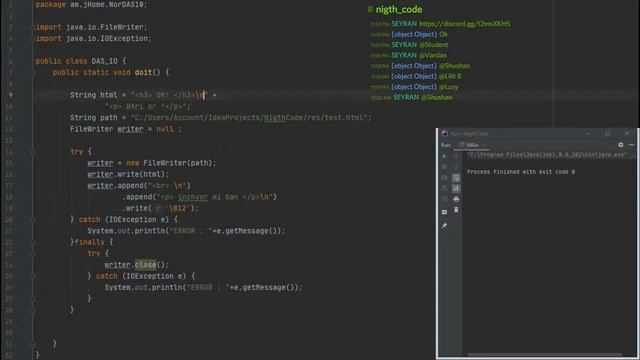This screenshot has width=640, height=360.
Task: Click "Process finished with exit code" text
Action: point(521,172)
